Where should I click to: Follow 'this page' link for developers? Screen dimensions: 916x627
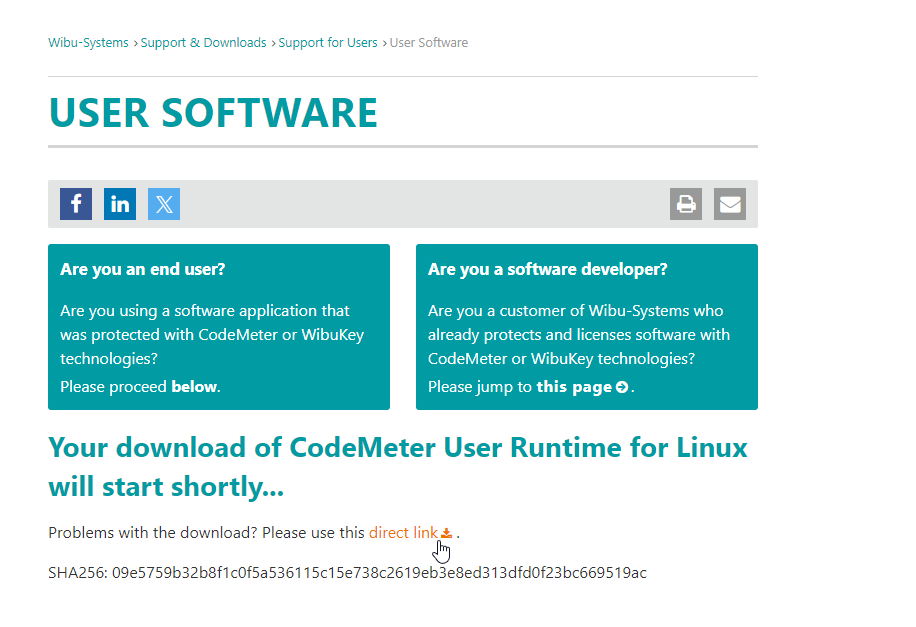(574, 387)
